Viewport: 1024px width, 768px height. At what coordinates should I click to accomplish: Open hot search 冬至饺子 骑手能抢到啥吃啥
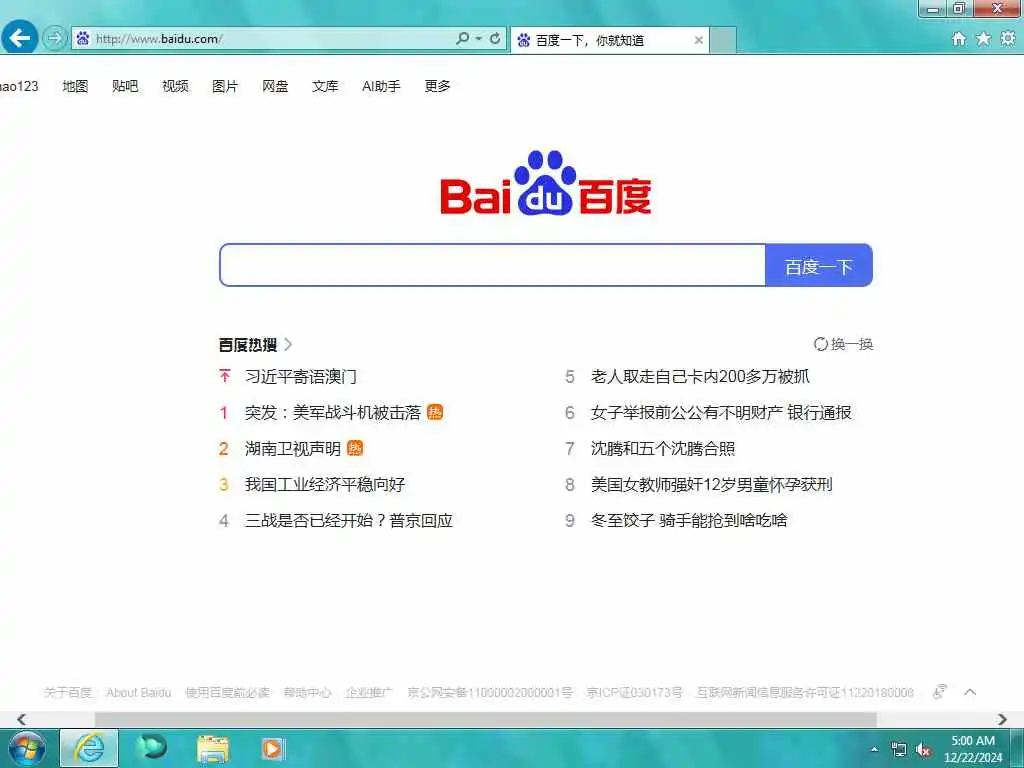coord(689,520)
